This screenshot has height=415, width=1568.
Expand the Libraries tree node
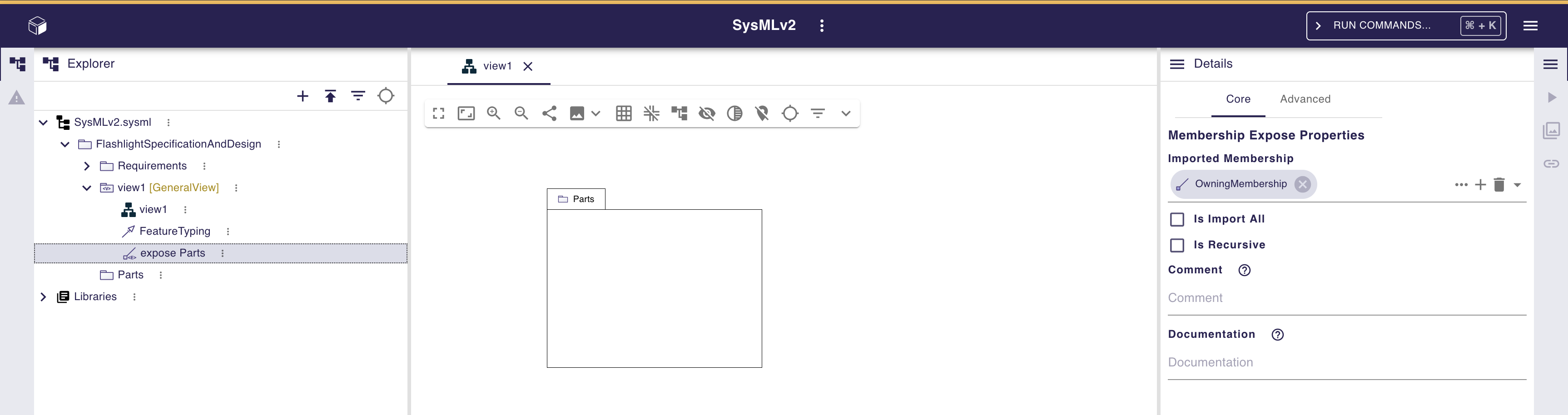pos(43,297)
